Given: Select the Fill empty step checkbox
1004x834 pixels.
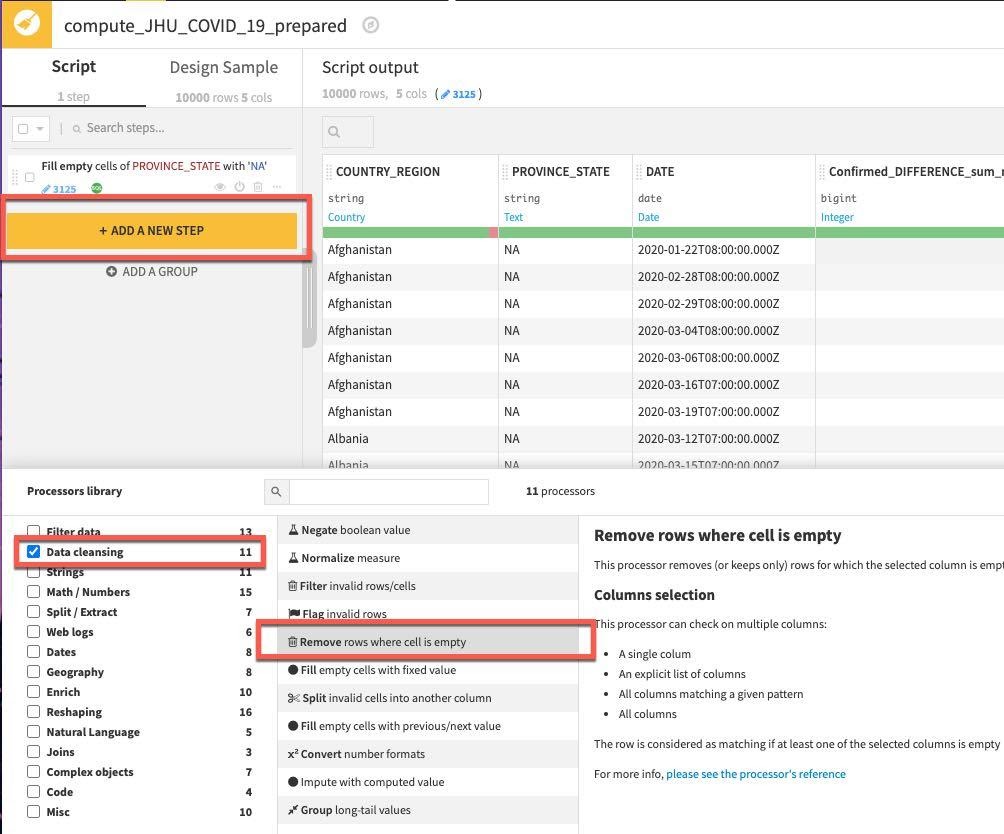Looking at the screenshot, I should point(30,177).
